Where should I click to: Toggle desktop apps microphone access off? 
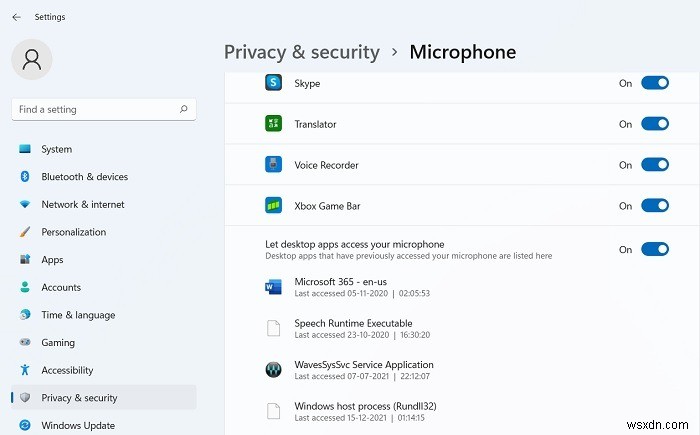655,249
